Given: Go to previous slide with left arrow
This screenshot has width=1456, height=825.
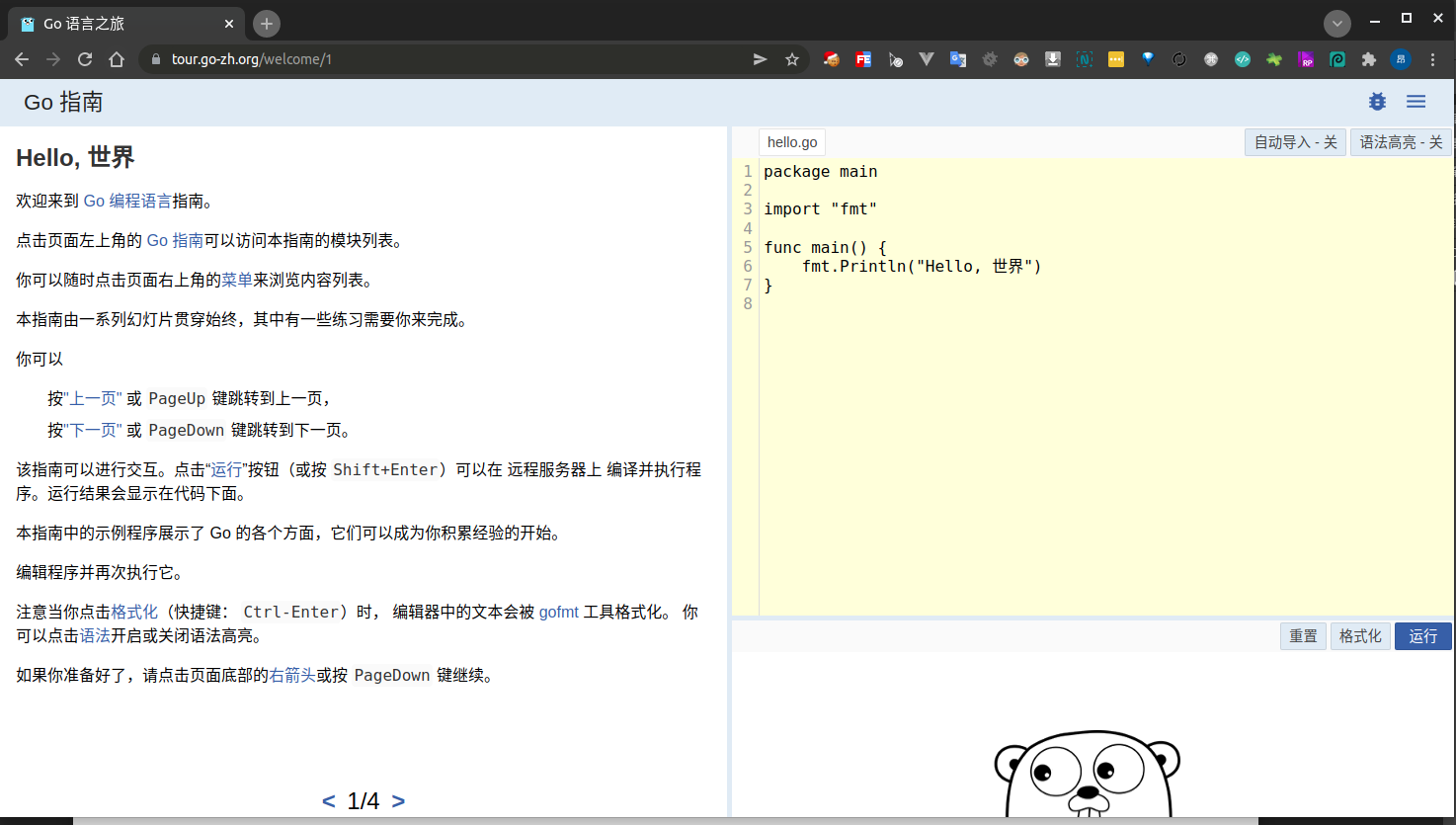Looking at the screenshot, I should (329, 801).
